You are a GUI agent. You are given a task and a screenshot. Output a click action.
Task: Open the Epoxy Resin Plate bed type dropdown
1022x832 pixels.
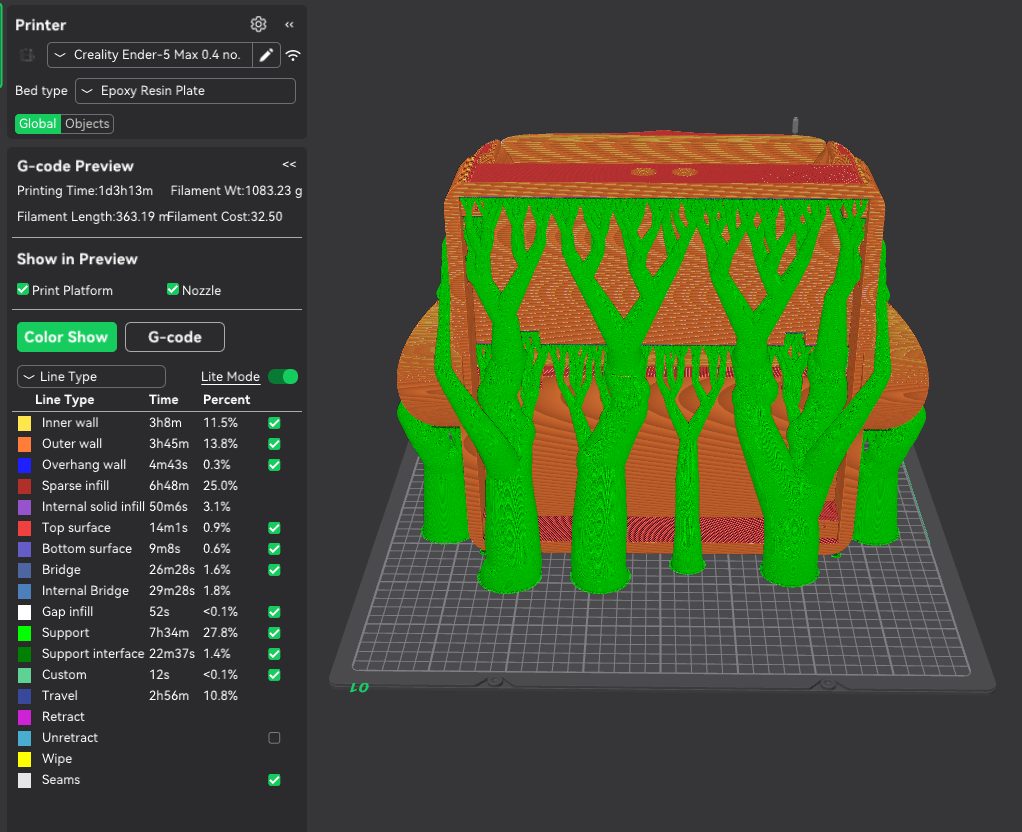pos(185,91)
